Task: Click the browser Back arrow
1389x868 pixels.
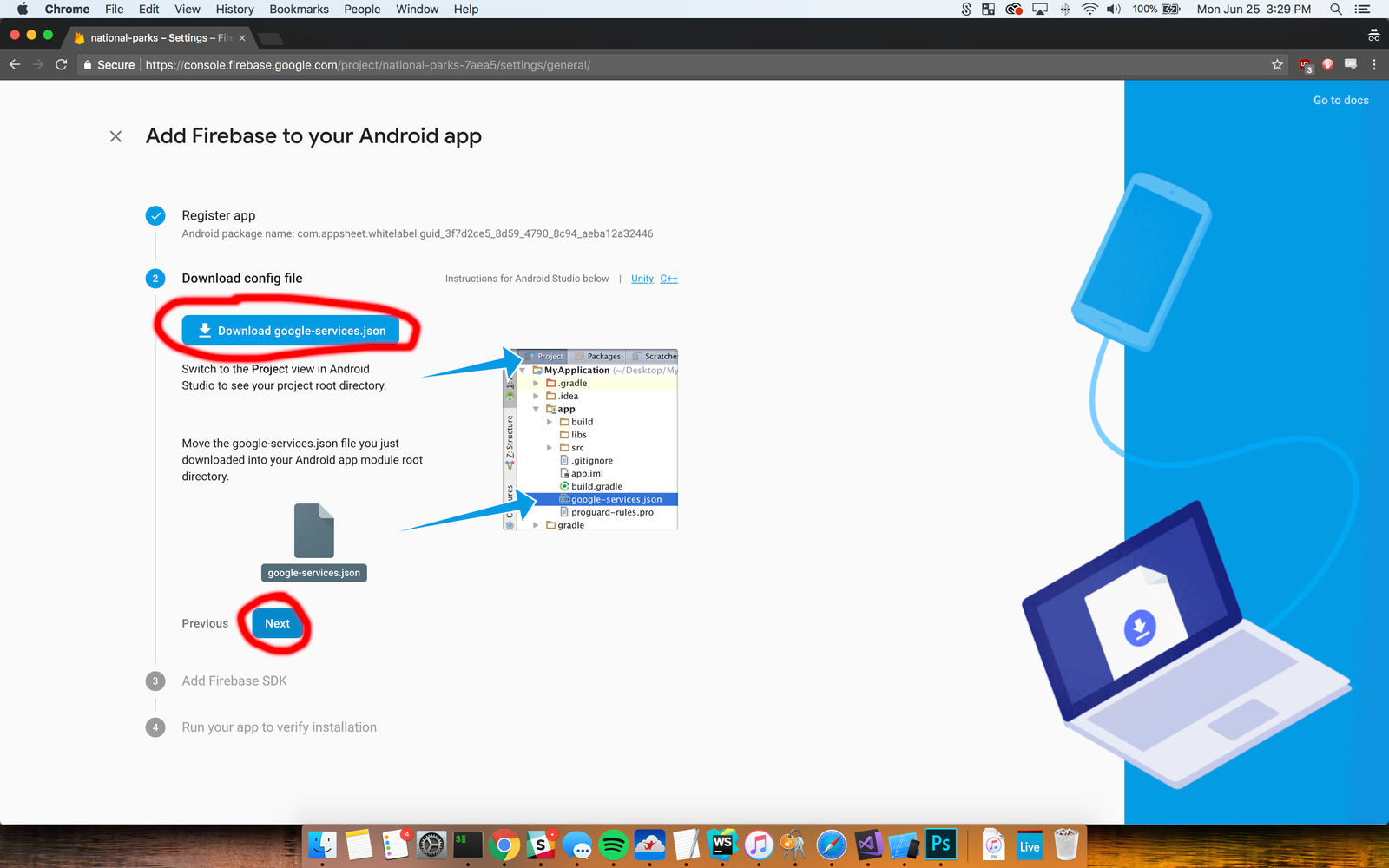Action: [15, 64]
